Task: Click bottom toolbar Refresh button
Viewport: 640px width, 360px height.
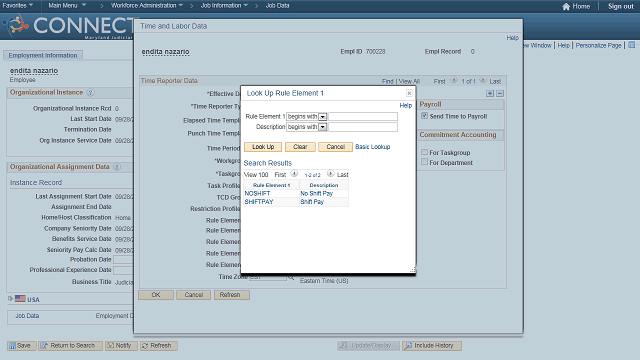Action: pyautogui.click(x=159, y=346)
